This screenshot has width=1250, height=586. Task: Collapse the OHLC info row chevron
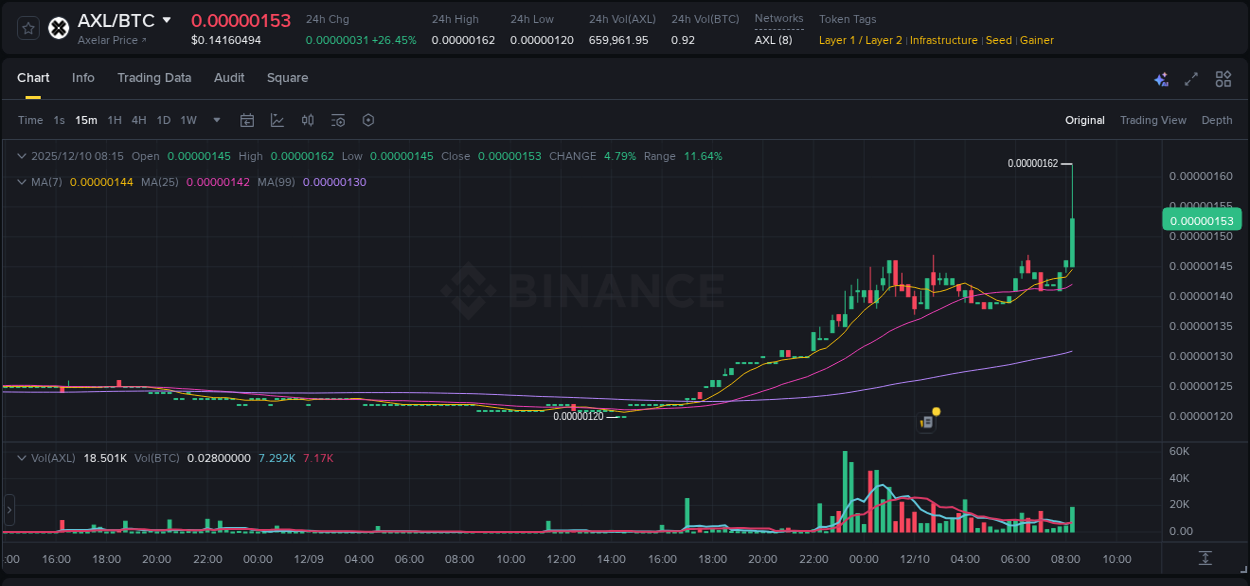(x=22, y=156)
